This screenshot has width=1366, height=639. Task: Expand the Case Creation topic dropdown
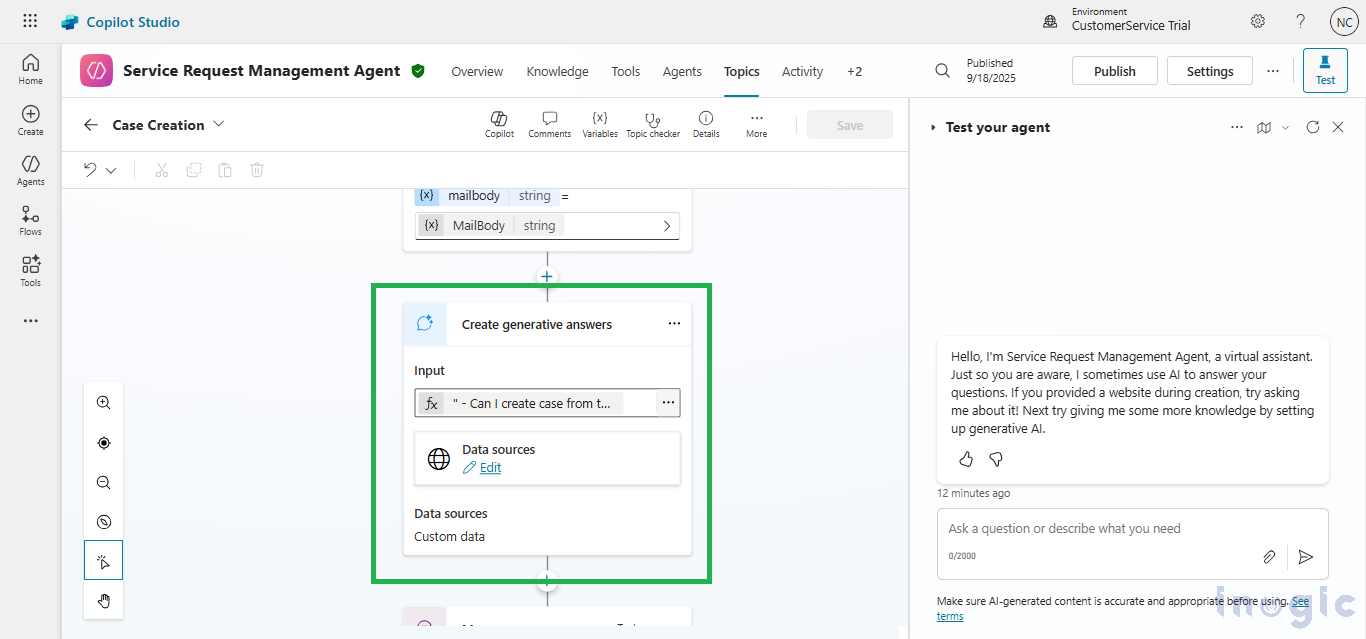pyautogui.click(x=219, y=124)
